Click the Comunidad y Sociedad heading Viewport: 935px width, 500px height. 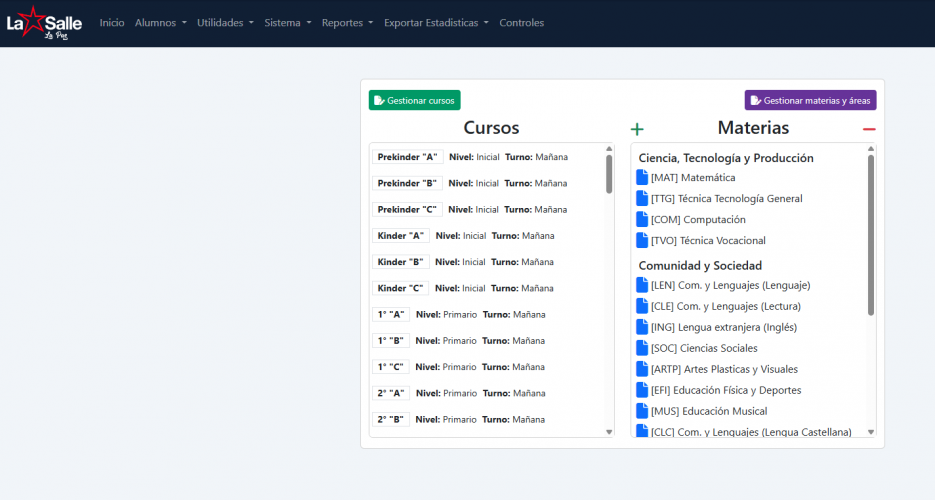click(x=700, y=265)
